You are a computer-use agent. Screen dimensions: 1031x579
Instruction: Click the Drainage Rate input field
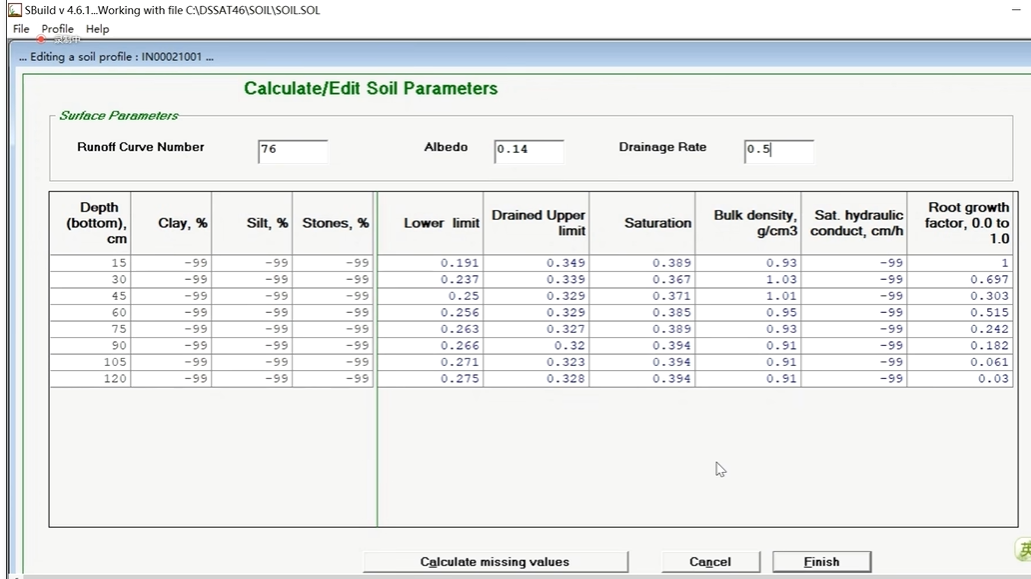(x=779, y=151)
